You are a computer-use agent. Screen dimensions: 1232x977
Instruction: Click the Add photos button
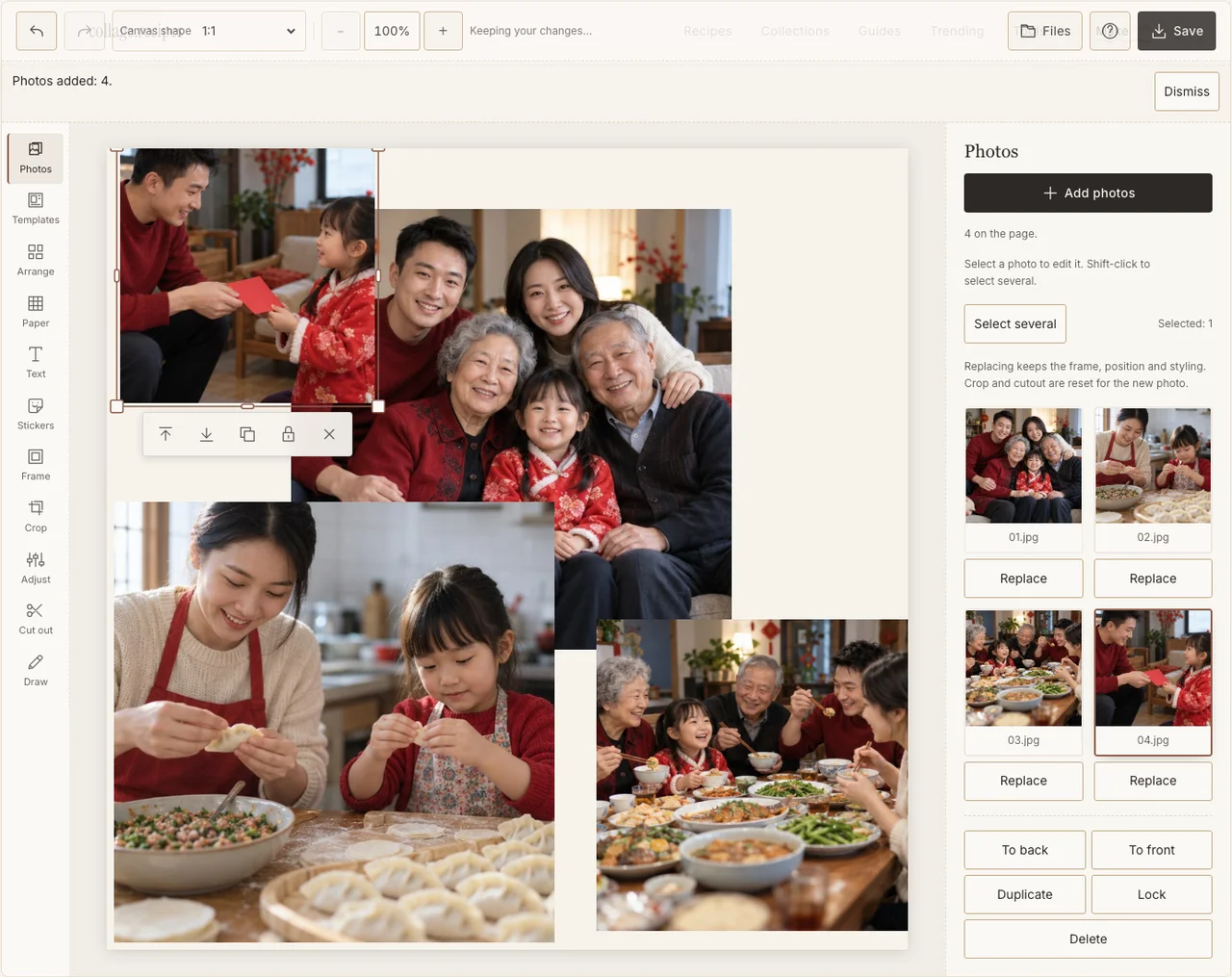[x=1089, y=193]
